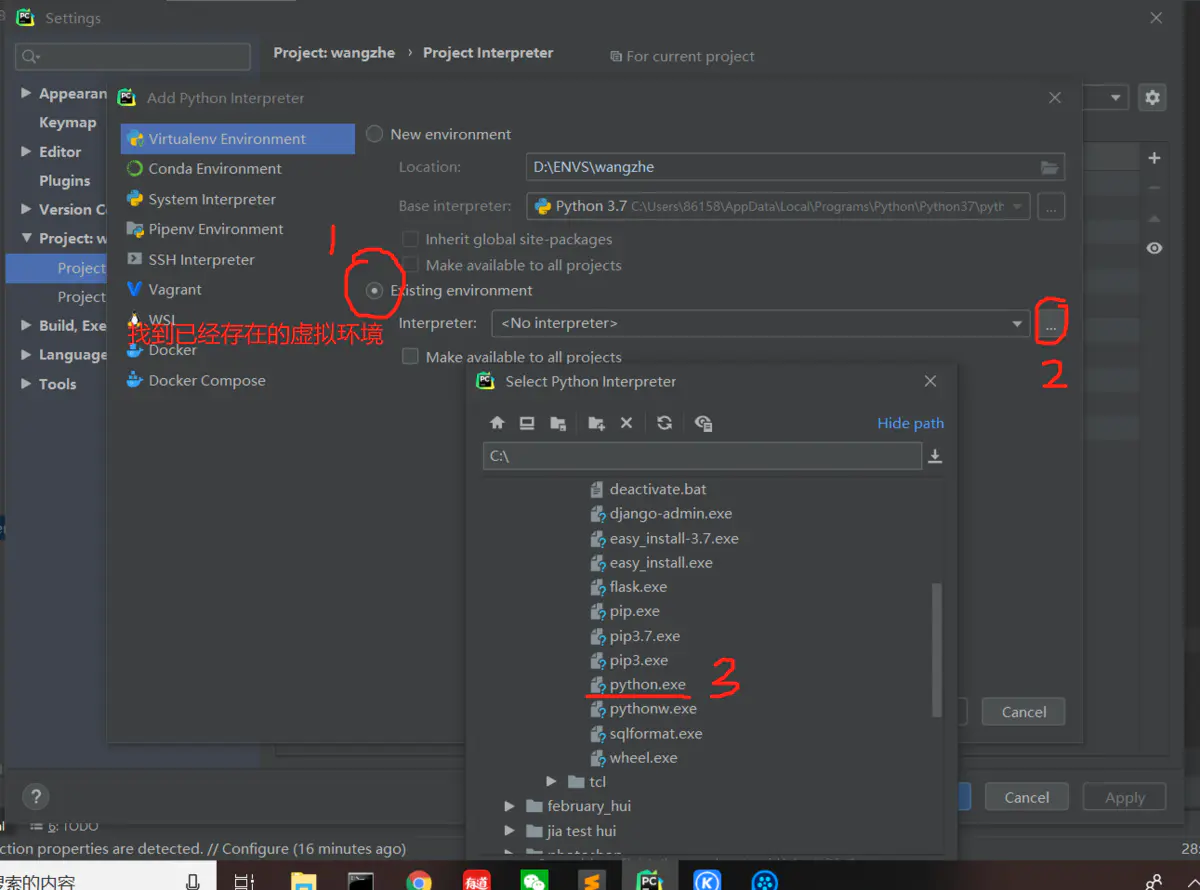Click the delete X toolbar icon
Screen dimensions: 1200x890
[626, 423]
